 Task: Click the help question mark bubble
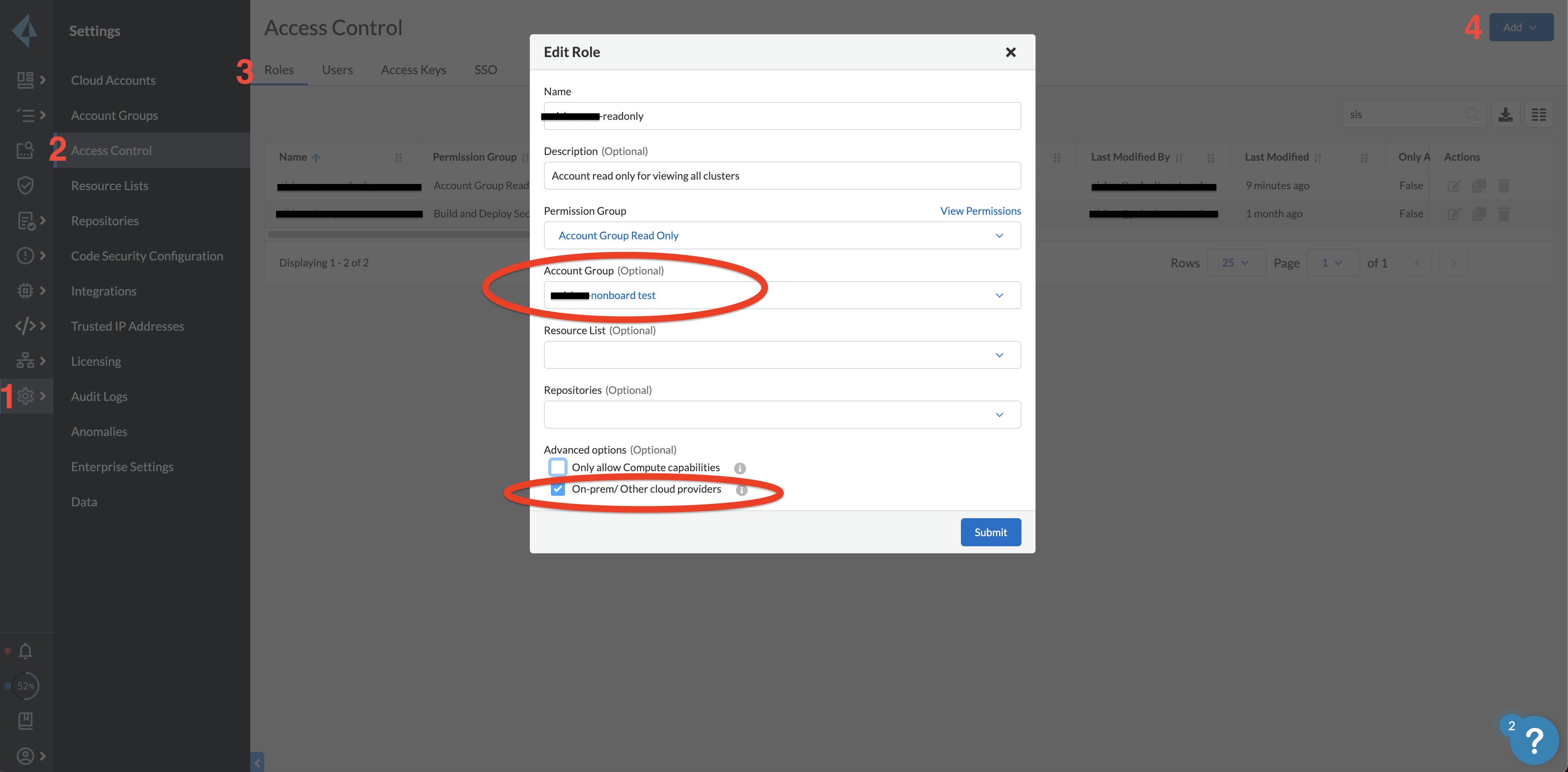pos(1535,741)
